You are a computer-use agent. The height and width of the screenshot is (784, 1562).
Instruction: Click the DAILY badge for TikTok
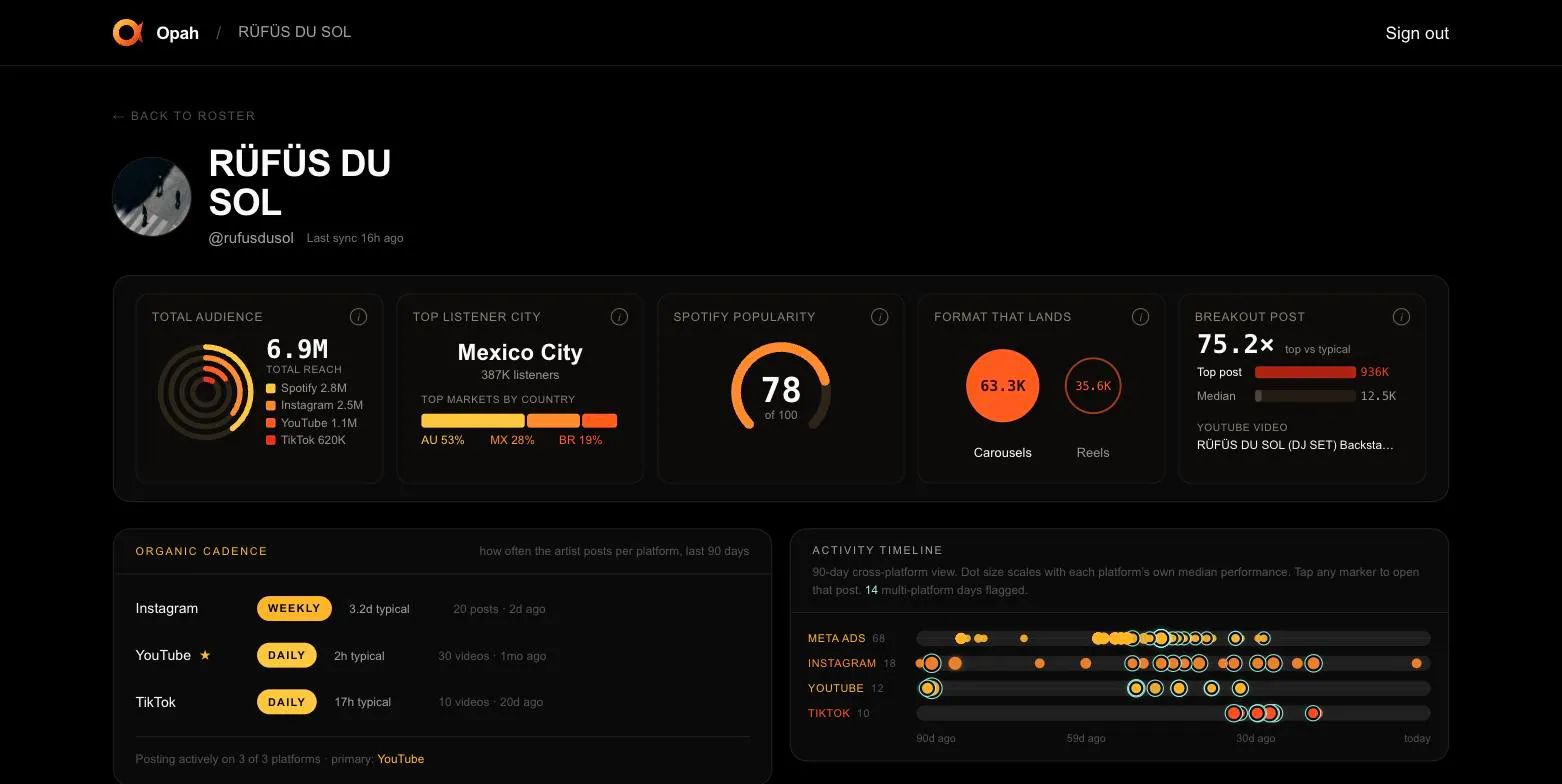pyautogui.click(x=287, y=702)
